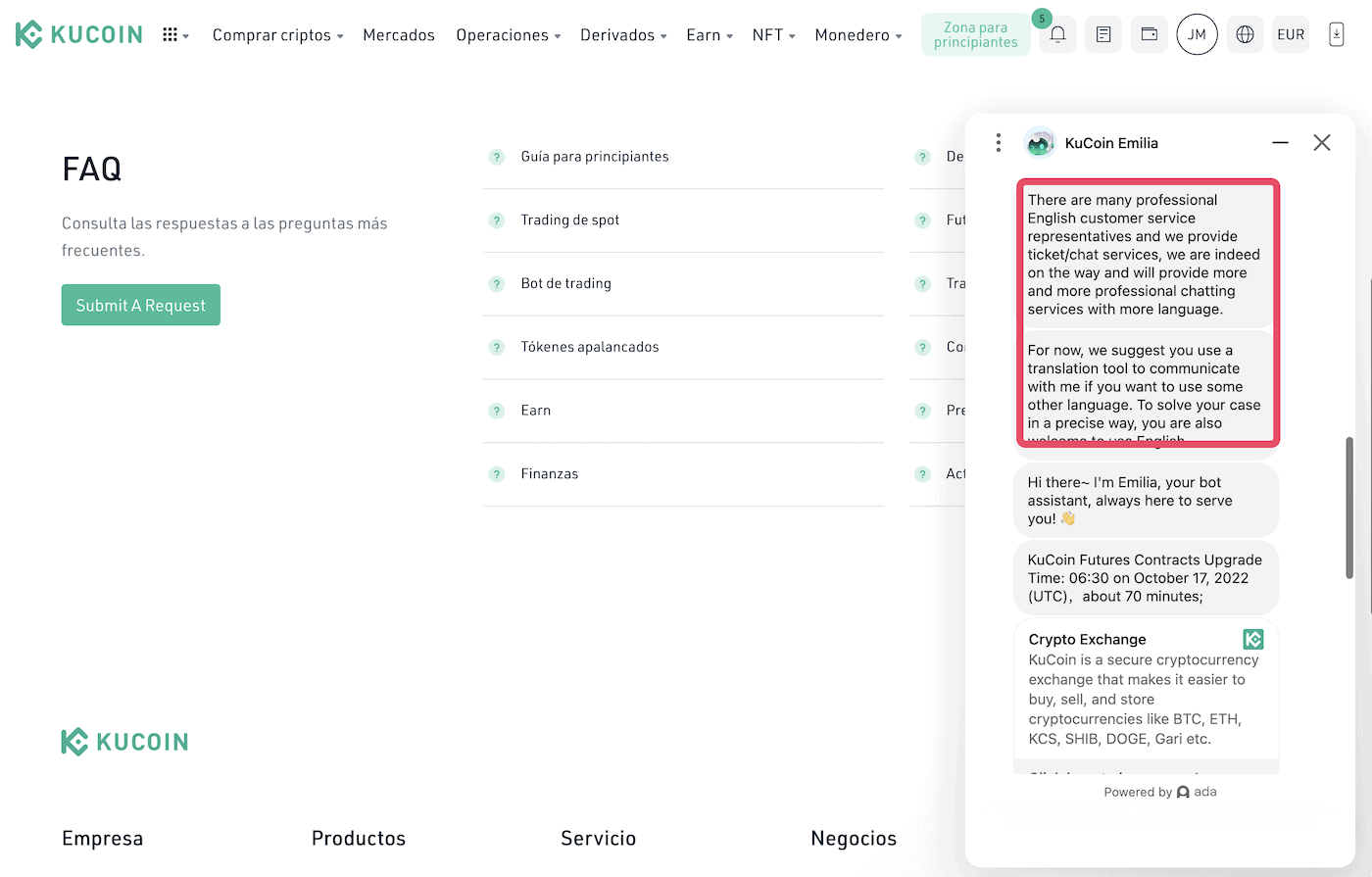The height and width of the screenshot is (877, 1372).
Task: Click the app download phone icon
Action: [x=1336, y=34]
